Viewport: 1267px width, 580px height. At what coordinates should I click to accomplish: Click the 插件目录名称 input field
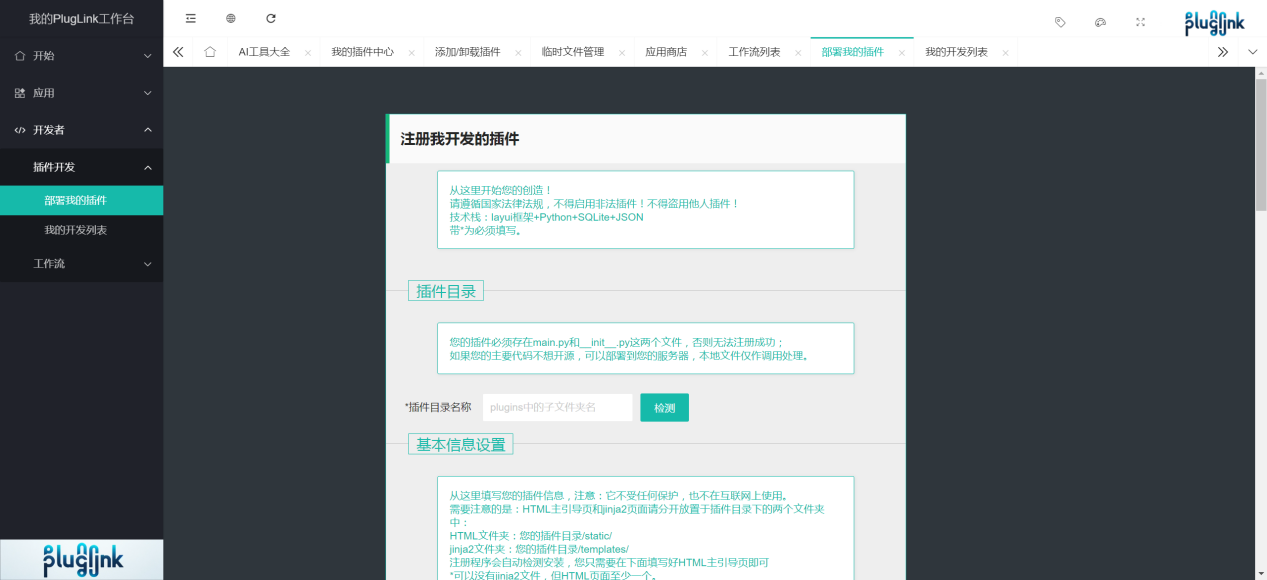556,407
